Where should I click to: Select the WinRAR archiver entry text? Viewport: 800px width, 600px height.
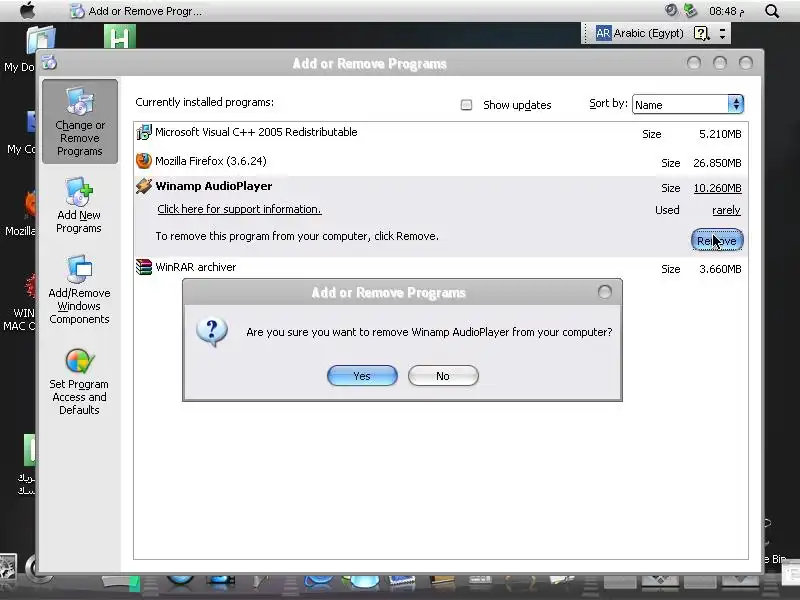(x=196, y=267)
